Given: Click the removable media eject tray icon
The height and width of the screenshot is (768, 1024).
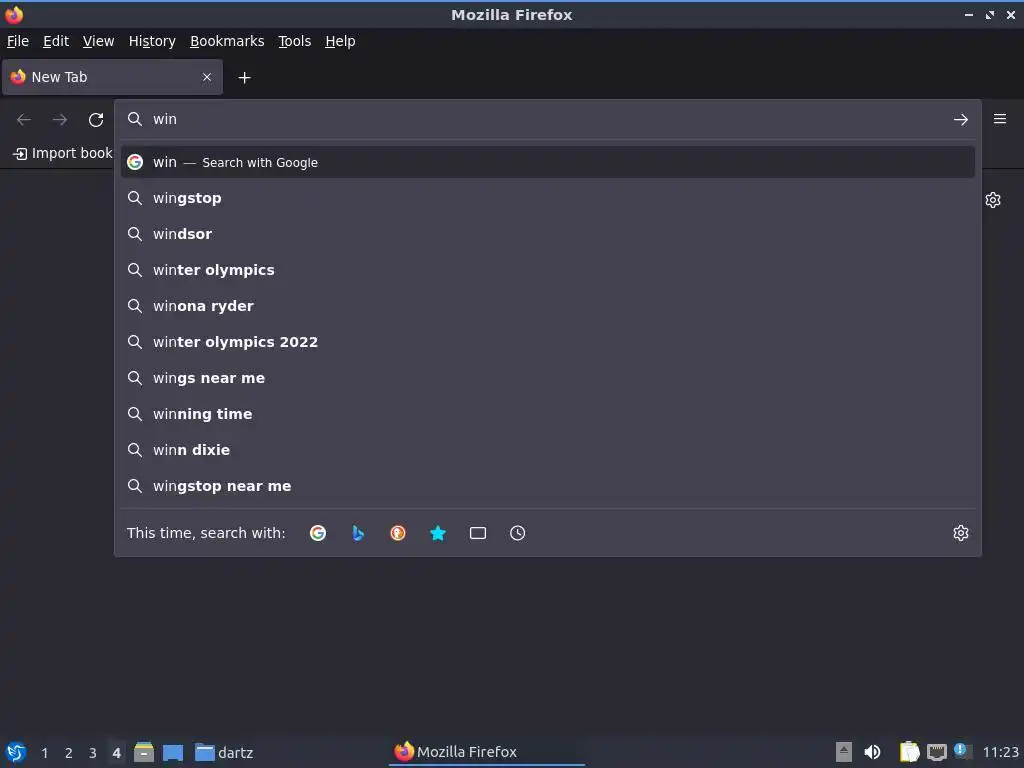Looking at the screenshot, I should (844, 752).
